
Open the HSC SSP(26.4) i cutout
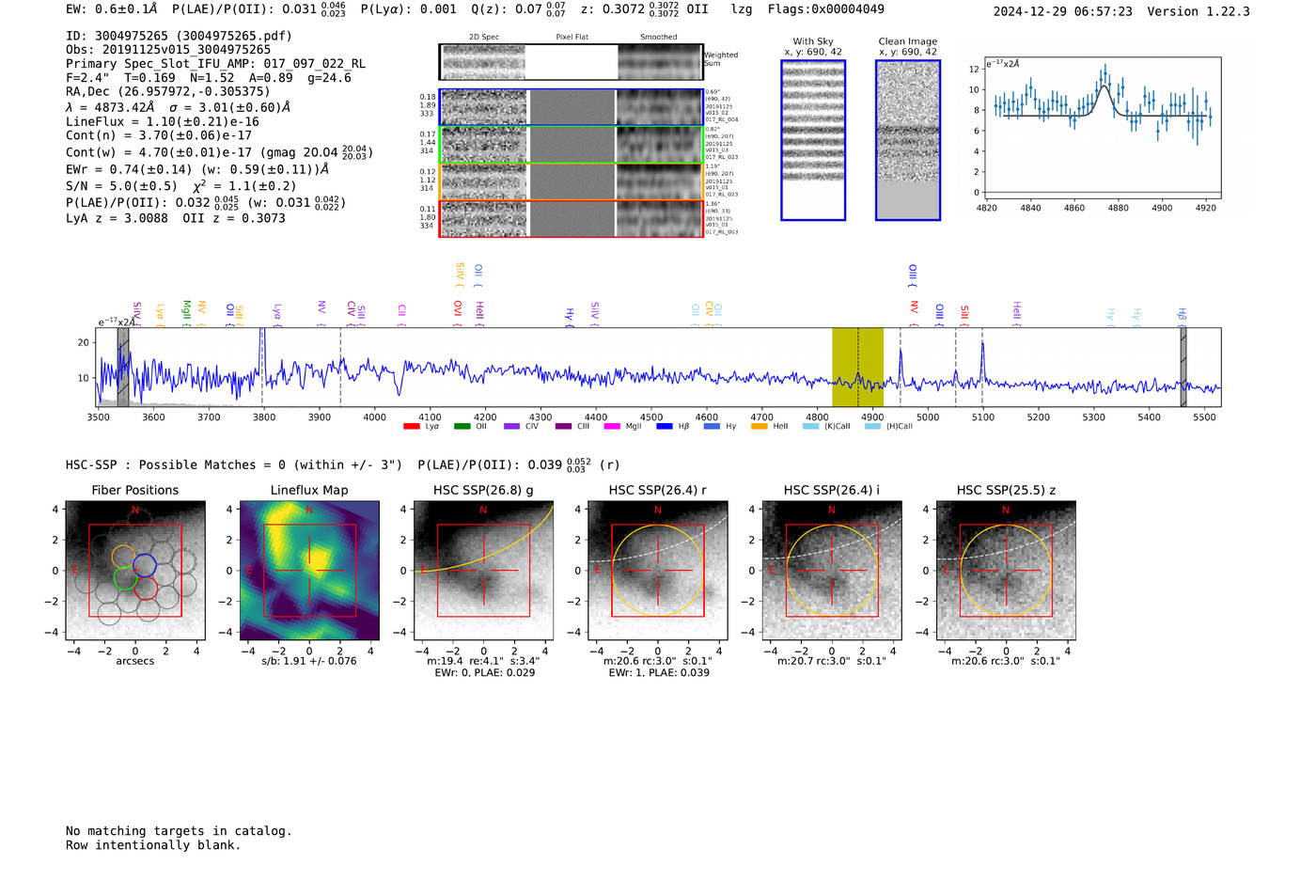point(832,571)
